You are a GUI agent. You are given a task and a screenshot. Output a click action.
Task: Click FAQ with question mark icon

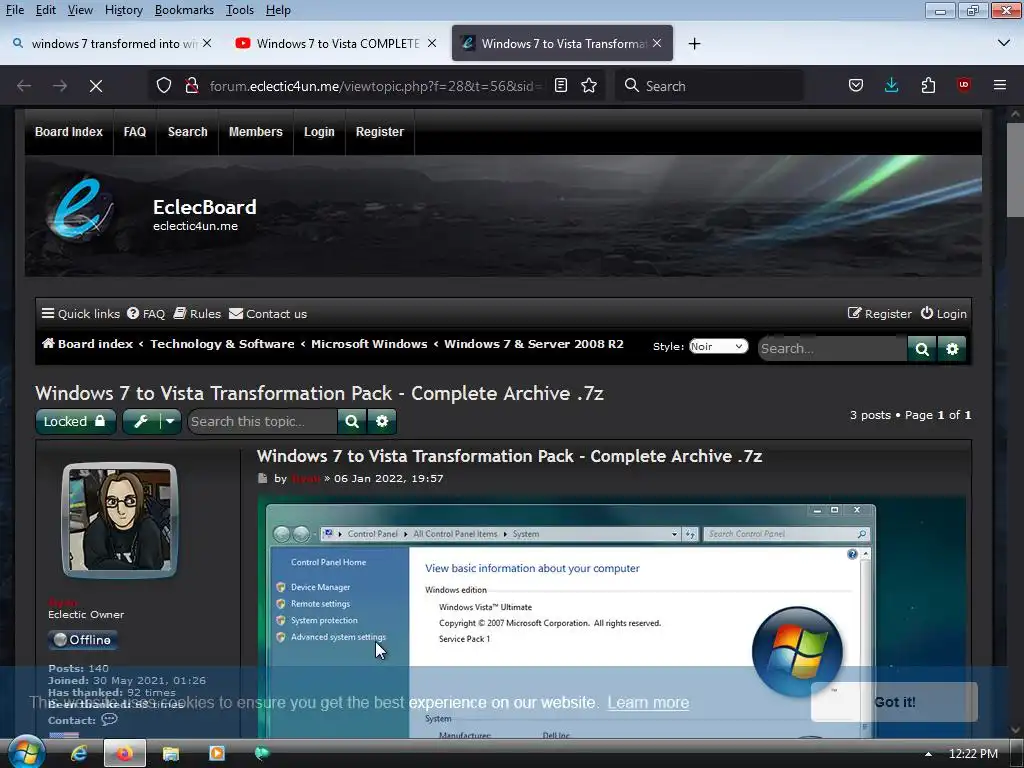click(146, 313)
